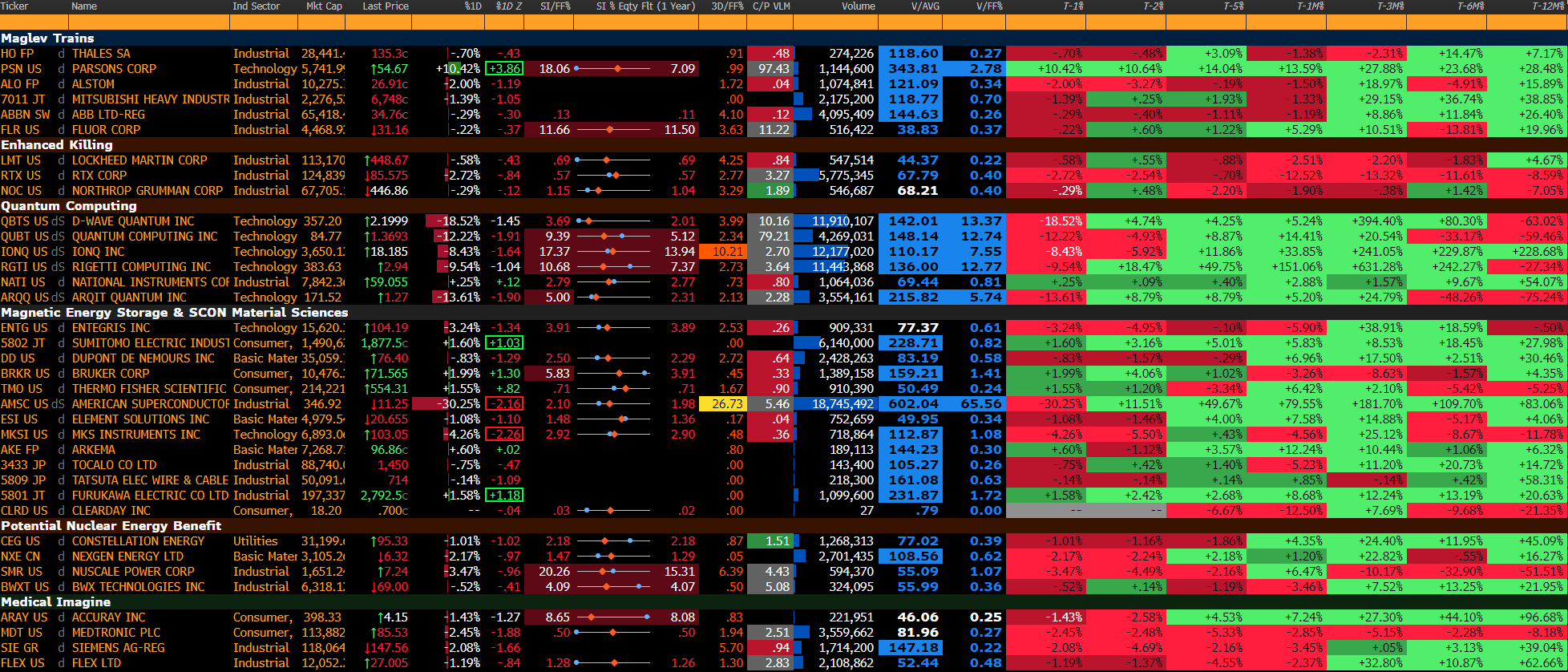Select ACCURAY INC name

click(108, 617)
